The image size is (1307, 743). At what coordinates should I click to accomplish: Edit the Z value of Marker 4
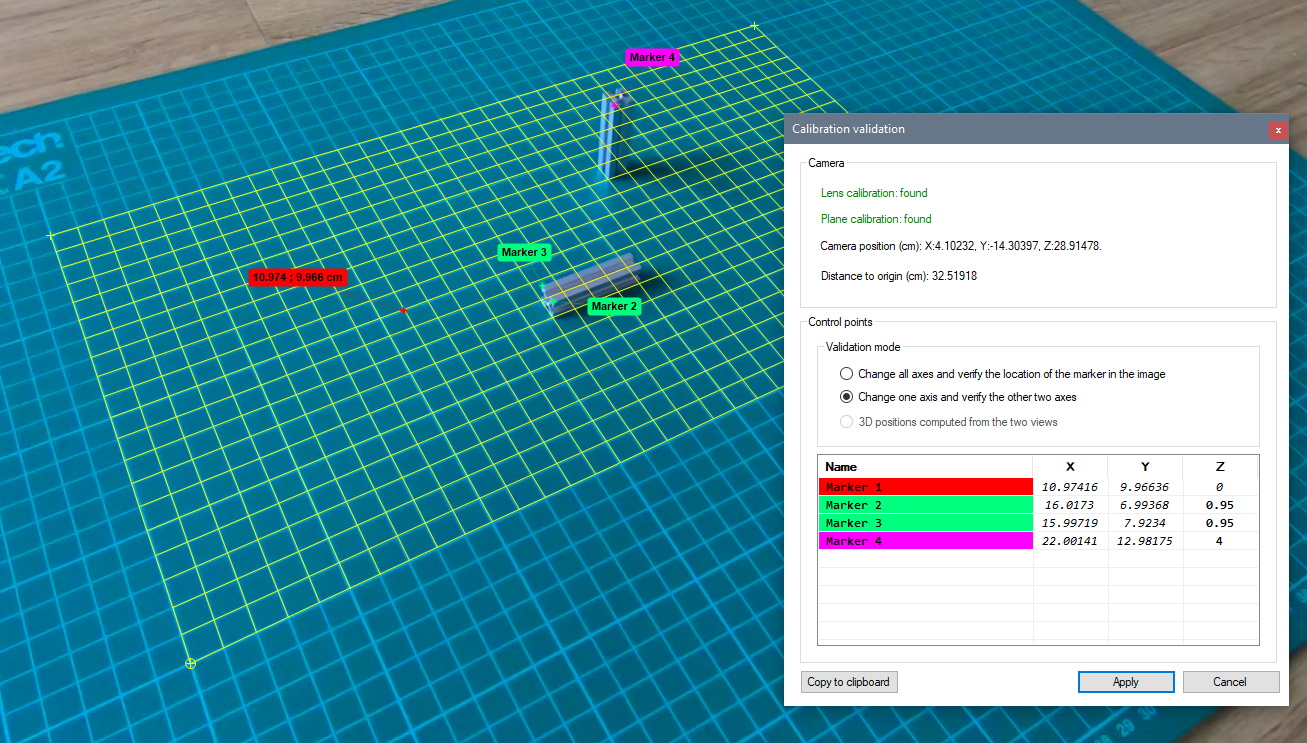click(x=1219, y=541)
